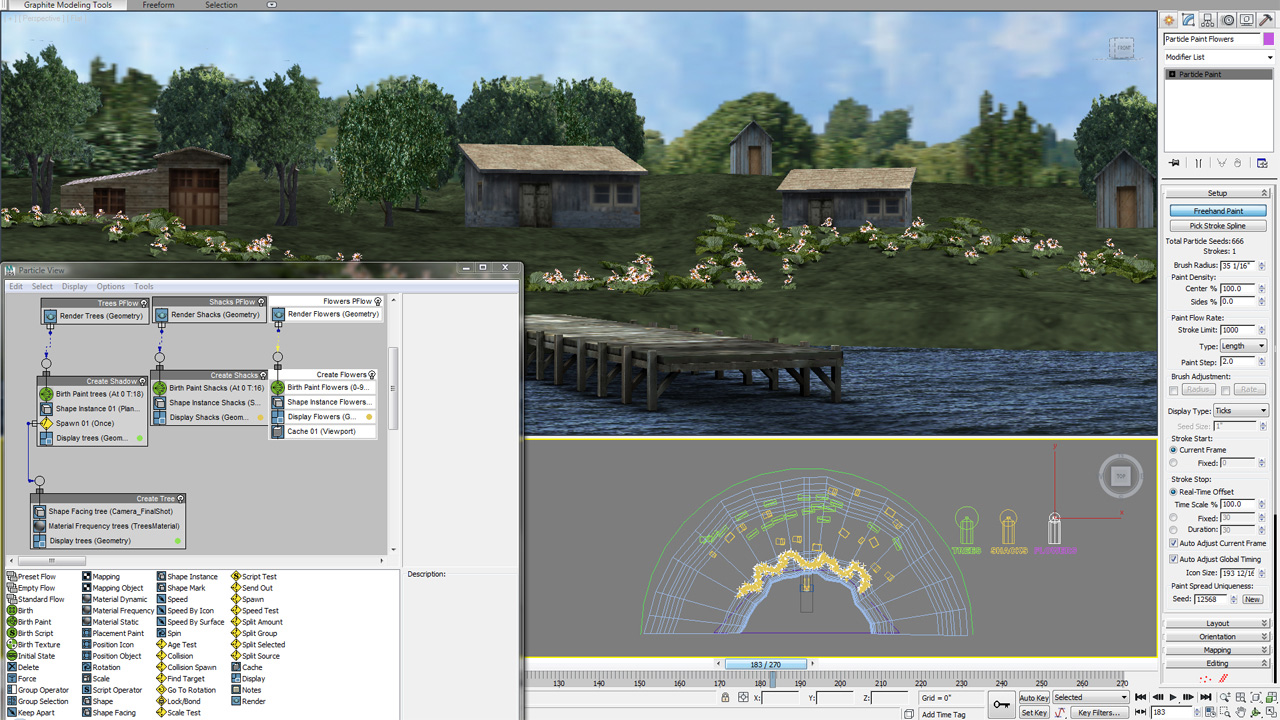This screenshot has height=720, width=1280.
Task: Toggle Show End Result icon
Action: click(1198, 163)
